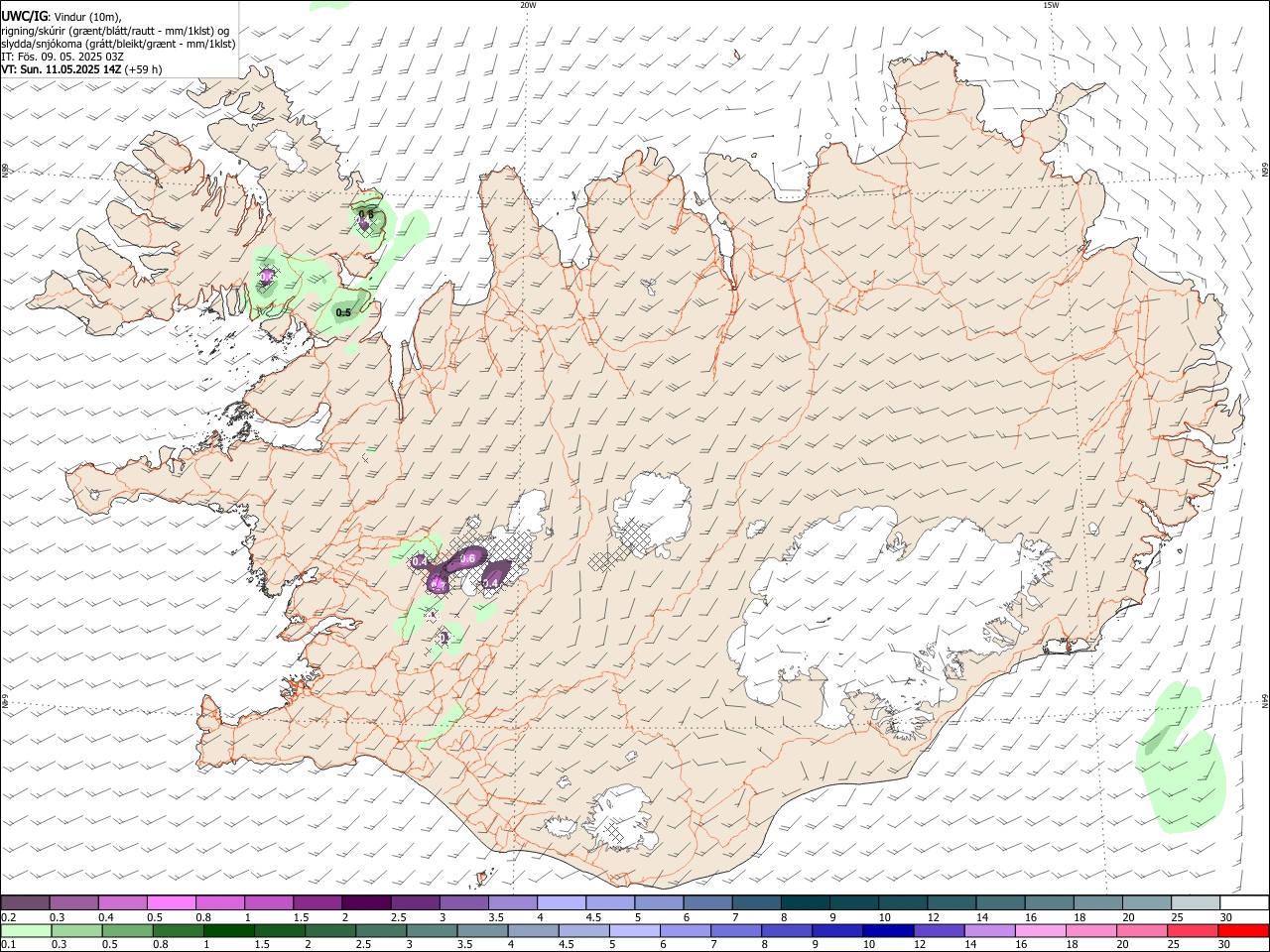Click the 'UWC/IG: Vindur (10m)' title text

click(62, 16)
